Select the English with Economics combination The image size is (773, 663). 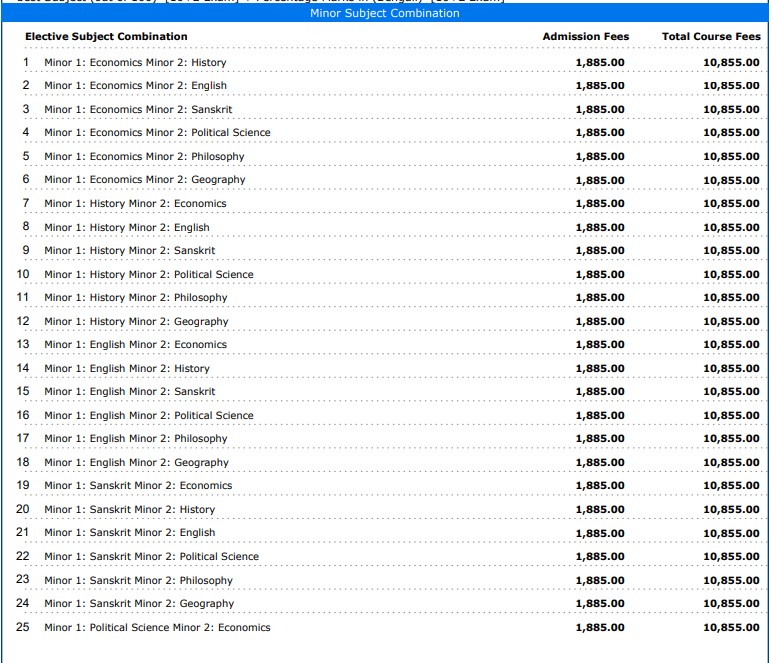[x=135, y=345]
